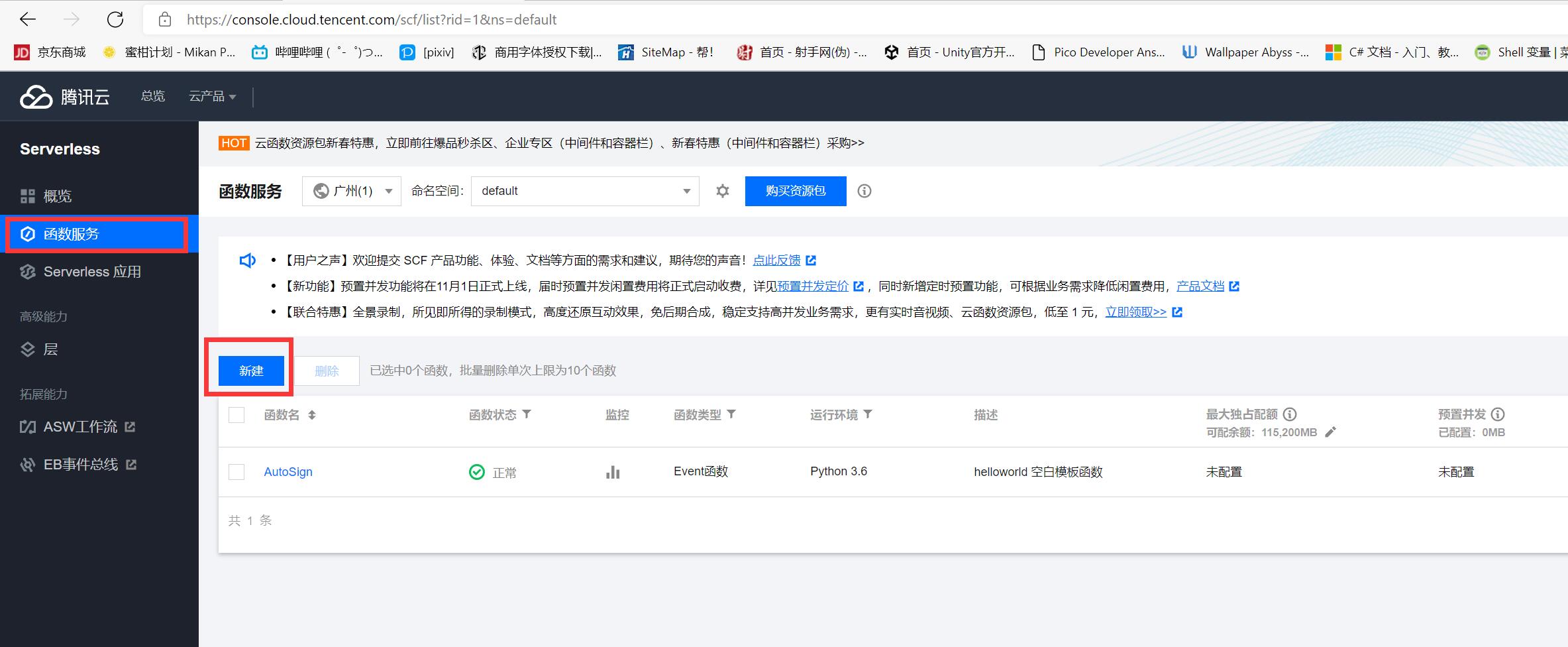The width and height of the screenshot is (1568, 647).
Task: Go back with the browser back arrow
Action: point(27,20)
